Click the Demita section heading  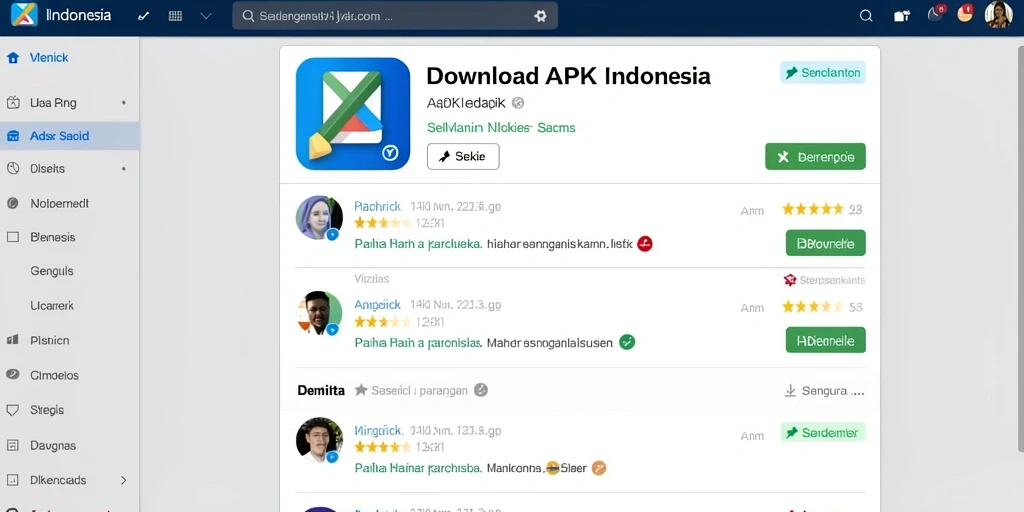[321, 391]
